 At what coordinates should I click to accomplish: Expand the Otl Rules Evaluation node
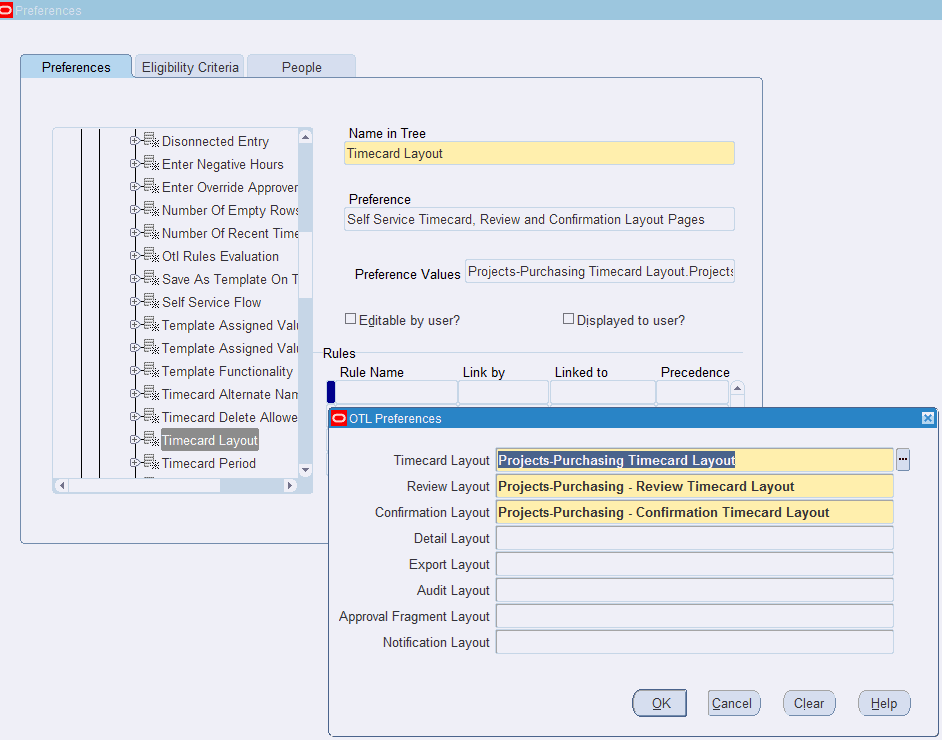pyautogui.click(x=135, y=256)
